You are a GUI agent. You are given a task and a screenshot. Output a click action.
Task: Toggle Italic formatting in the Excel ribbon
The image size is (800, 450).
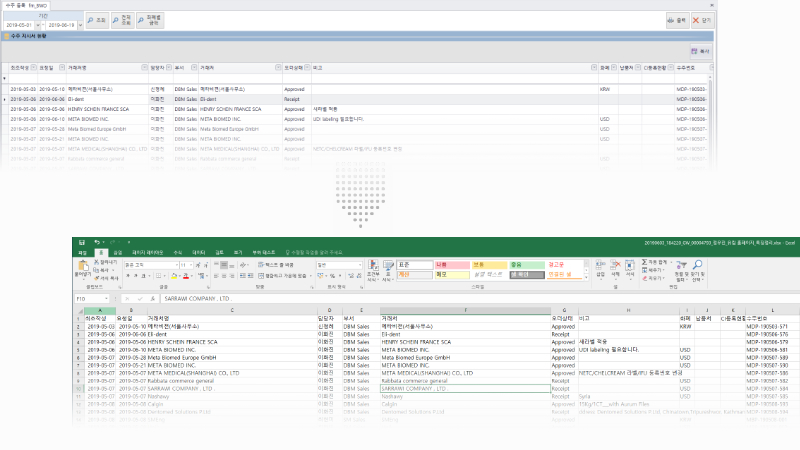pyautogui.click(x=136, y=276)
